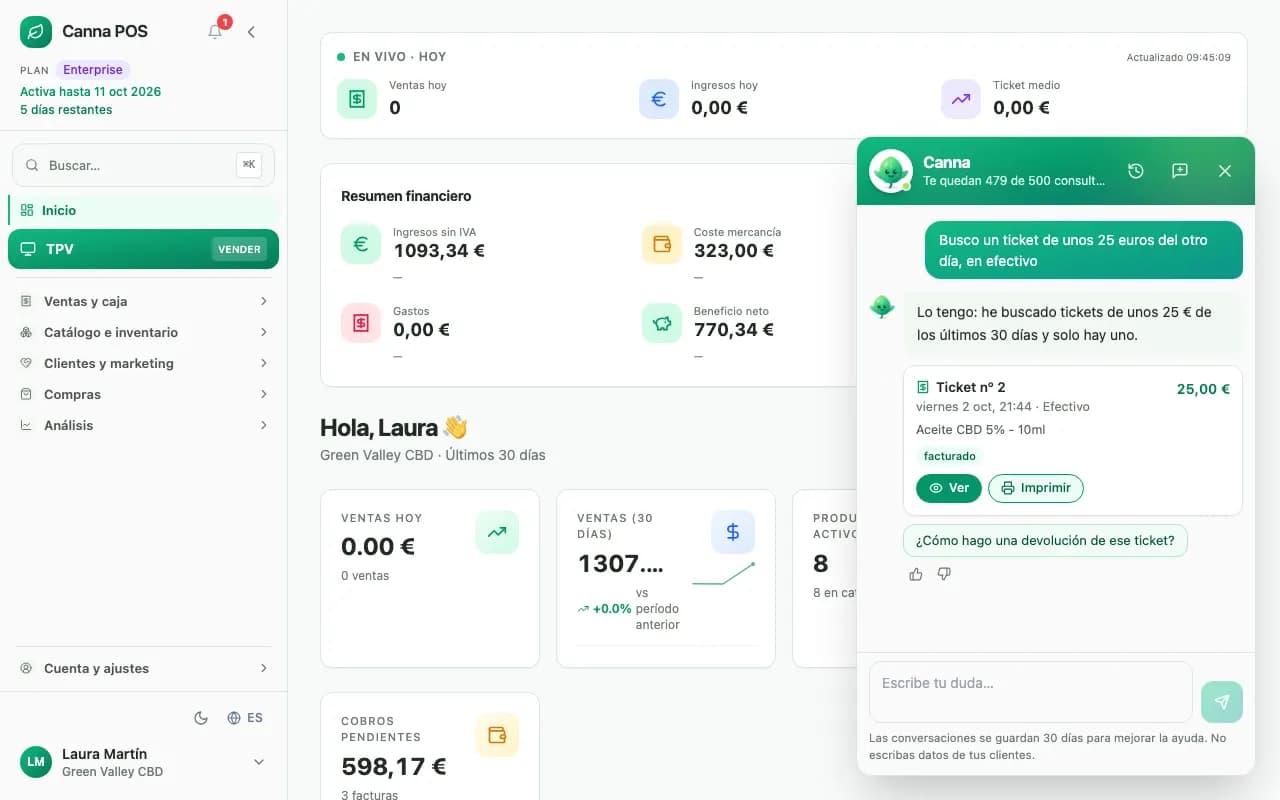This screenshot has height=800, width=1280.
Task: Collapse the sidebar with the arrow
Action: (251, 32)
